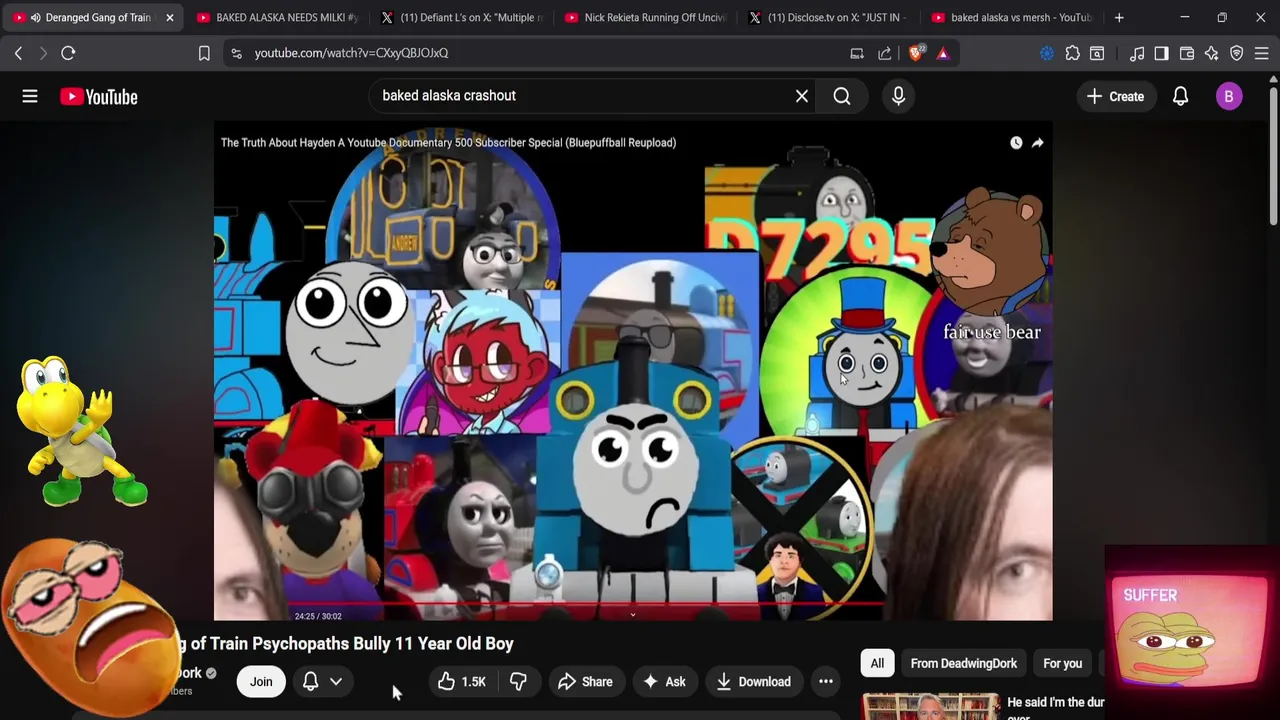Image resolution: width=1280 pixels, height=720 pixels.
Task: Open the extensions puzzle-piece menu
Action: tap(1072, 53)
